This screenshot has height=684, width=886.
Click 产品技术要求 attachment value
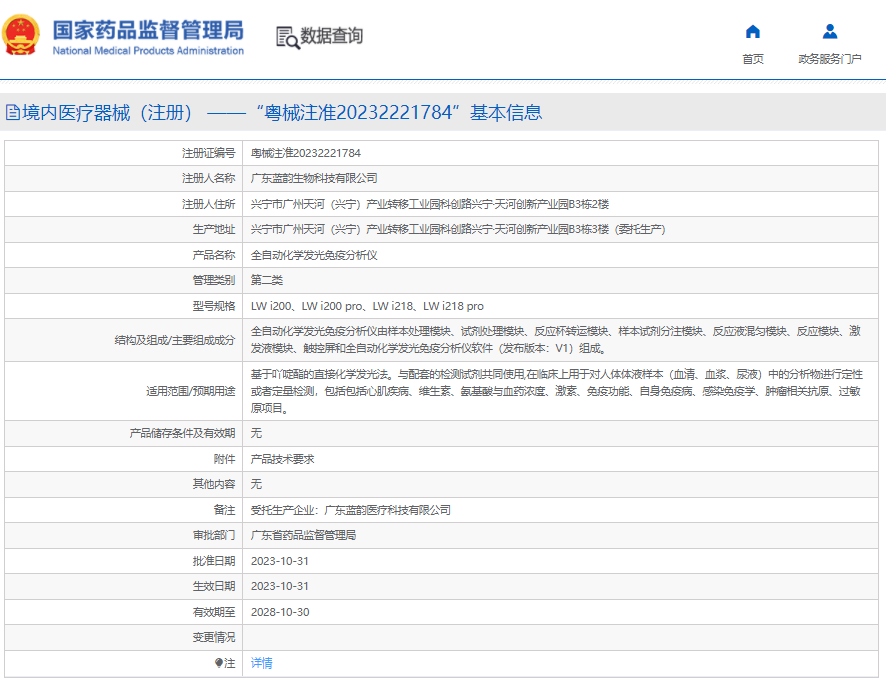283,459
